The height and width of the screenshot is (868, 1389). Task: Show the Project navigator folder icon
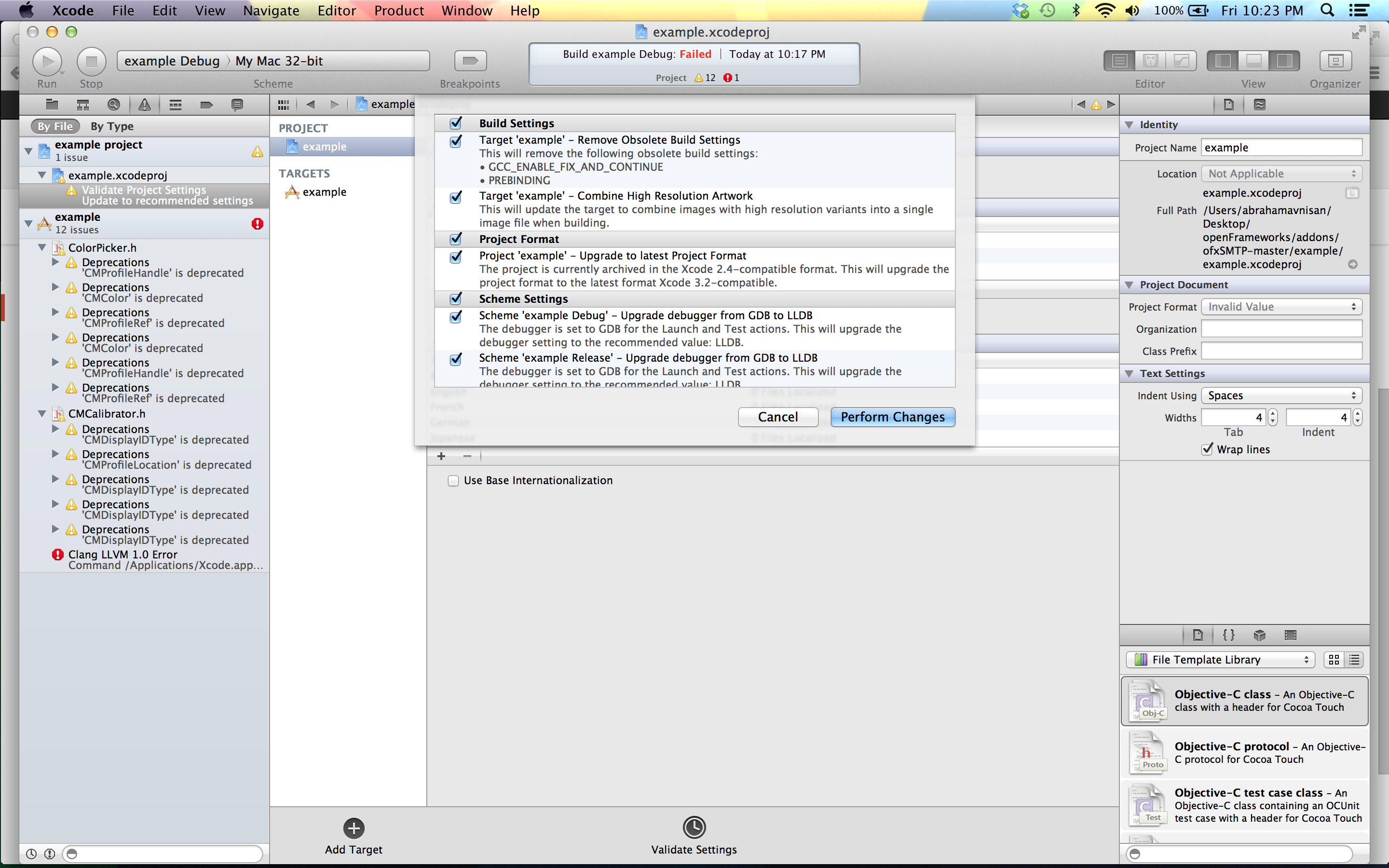(52, 105)
